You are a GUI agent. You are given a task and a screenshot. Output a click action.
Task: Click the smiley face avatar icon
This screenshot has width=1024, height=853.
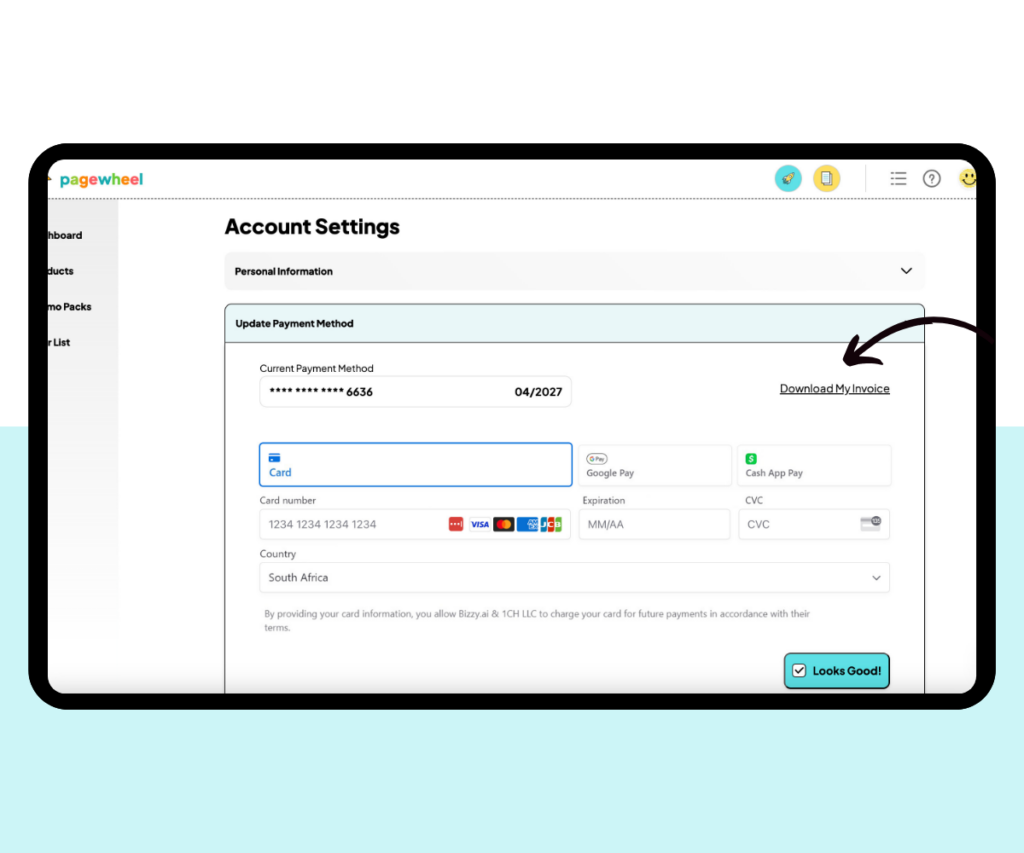[968, 178]
